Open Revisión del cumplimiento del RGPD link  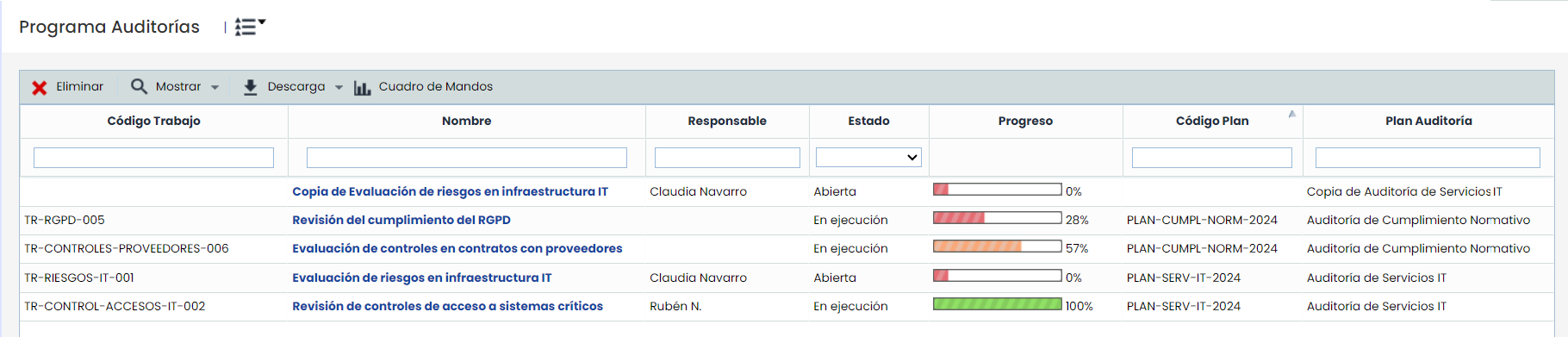[x=401, y=220]
